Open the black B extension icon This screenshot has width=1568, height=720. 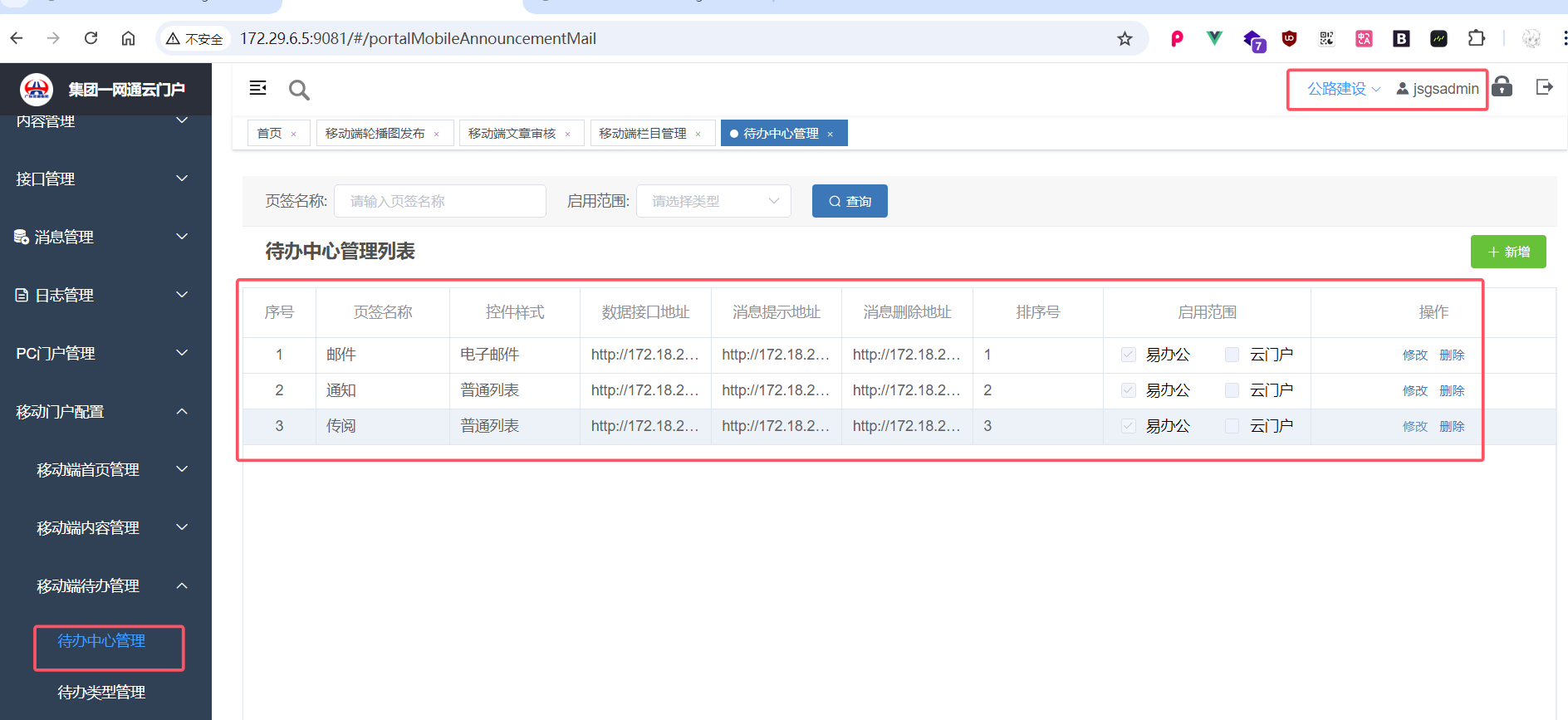coord(1401,38)
